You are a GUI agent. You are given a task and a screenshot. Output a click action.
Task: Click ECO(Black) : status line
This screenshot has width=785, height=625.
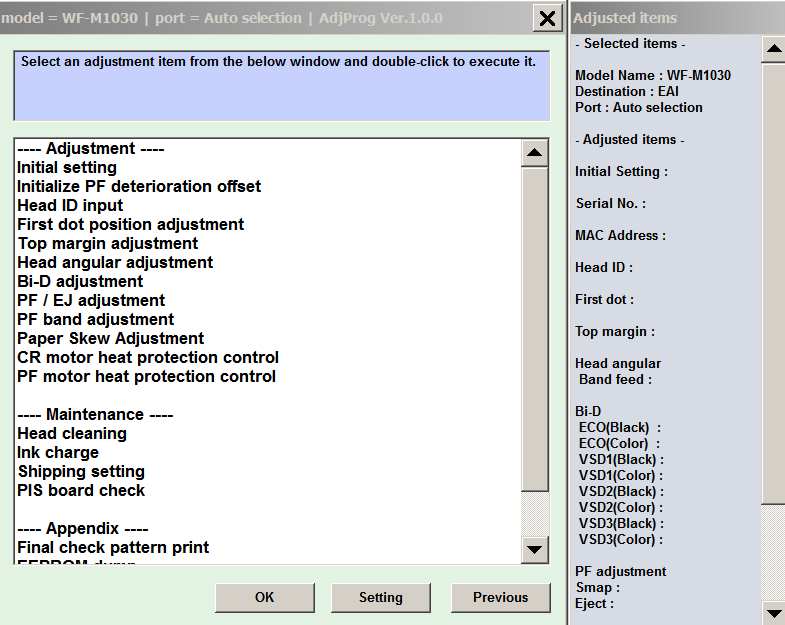coord(620,428)
